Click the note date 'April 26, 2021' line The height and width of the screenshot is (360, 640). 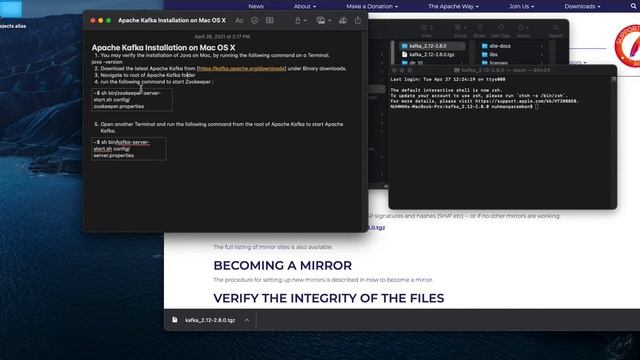point(222,36)
